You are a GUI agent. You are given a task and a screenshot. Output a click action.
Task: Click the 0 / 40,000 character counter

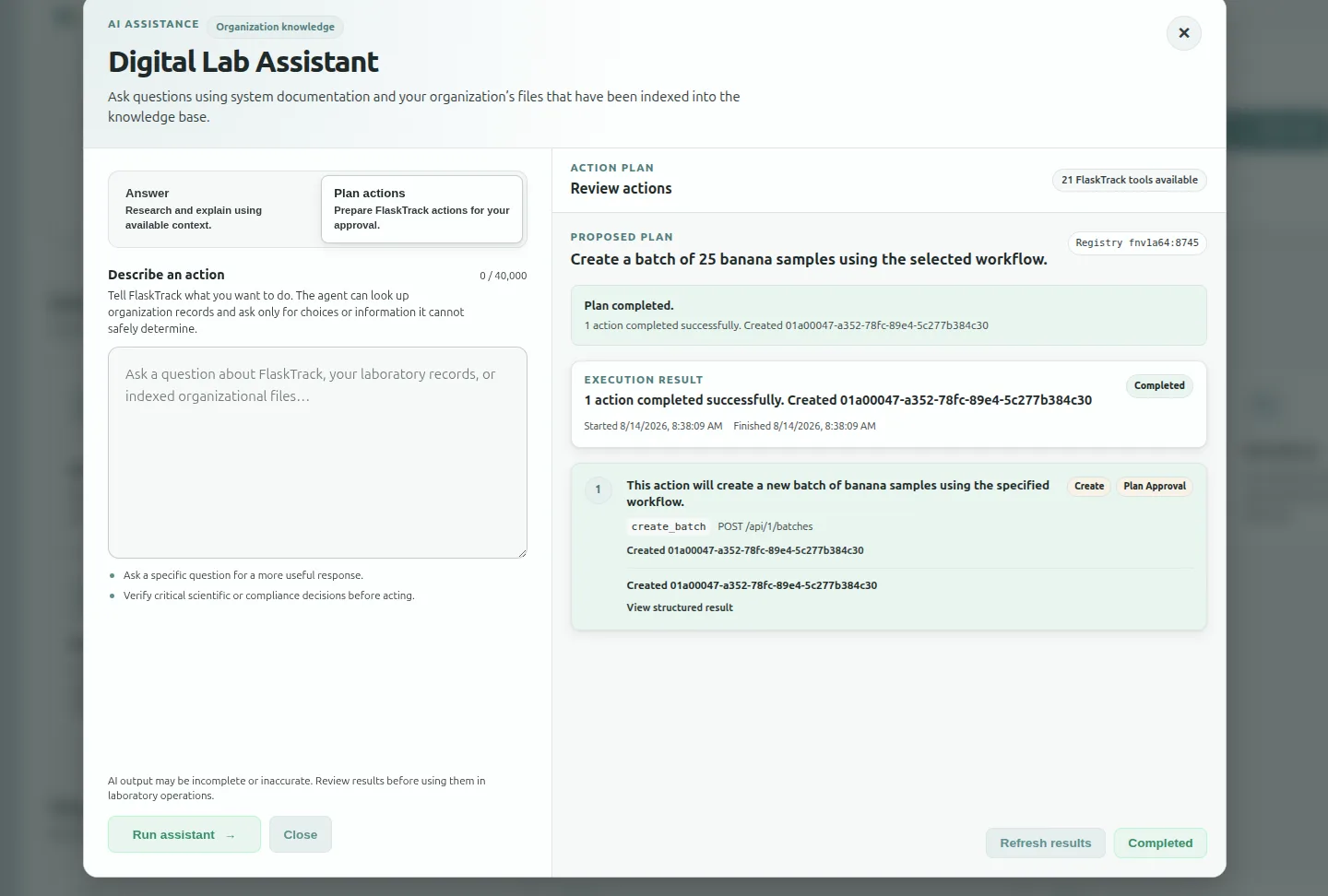point(504,276)
